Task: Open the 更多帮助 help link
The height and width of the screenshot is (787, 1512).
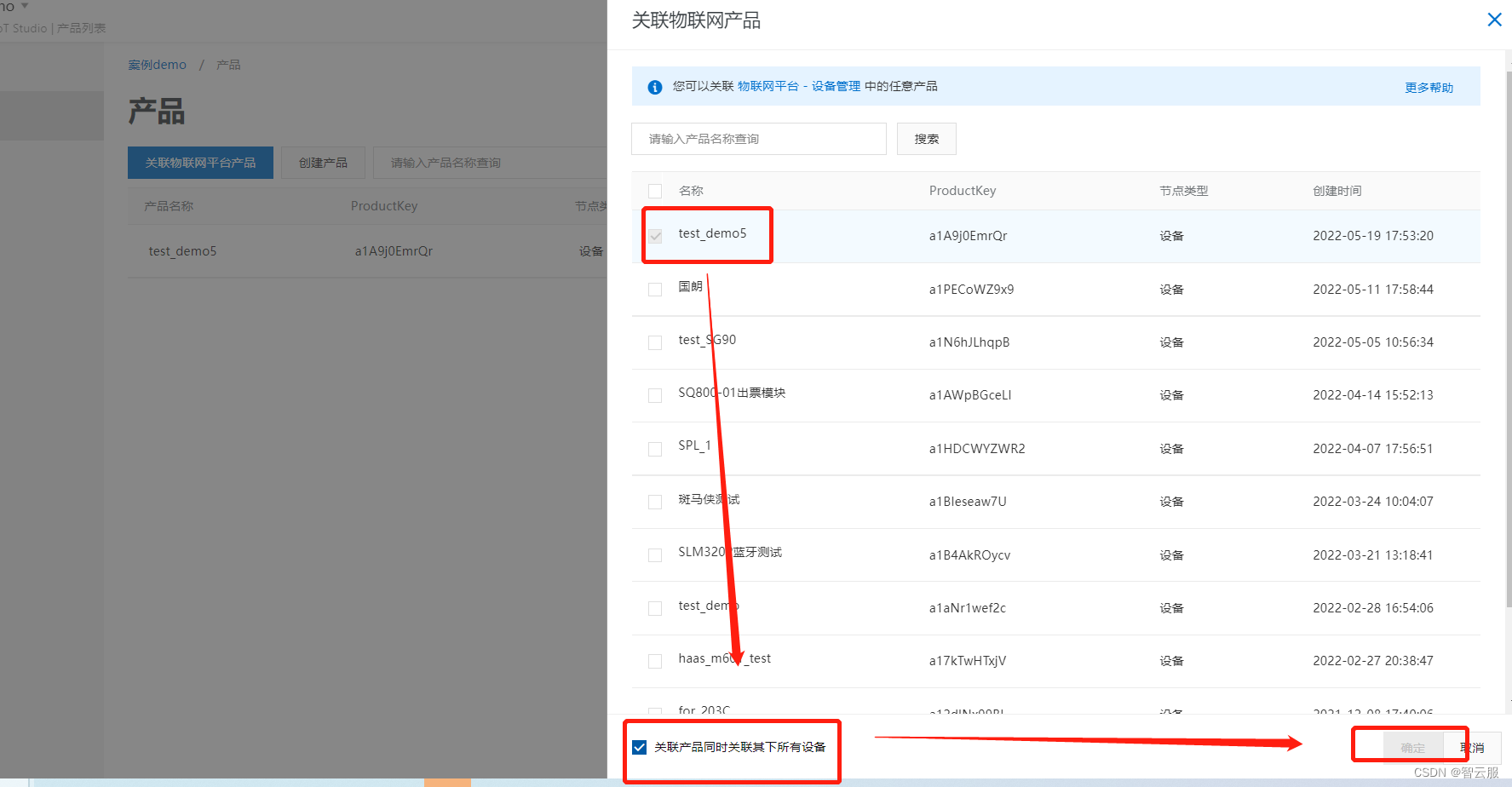Action: (1429, 87)
